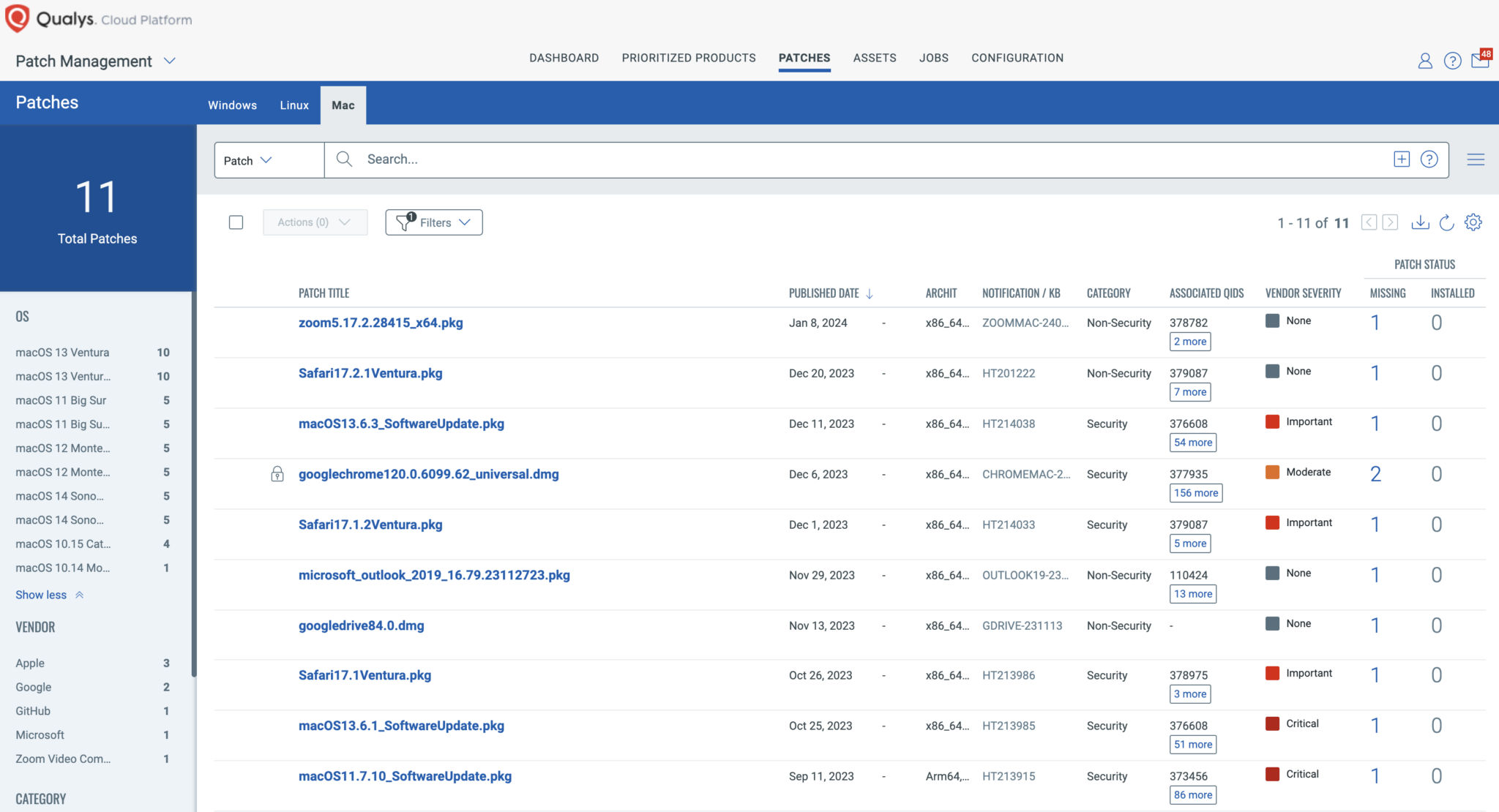Open the CONFIGURATION menu item
This screenshot has width=1499, height=812.
(x=1017, y=58)
